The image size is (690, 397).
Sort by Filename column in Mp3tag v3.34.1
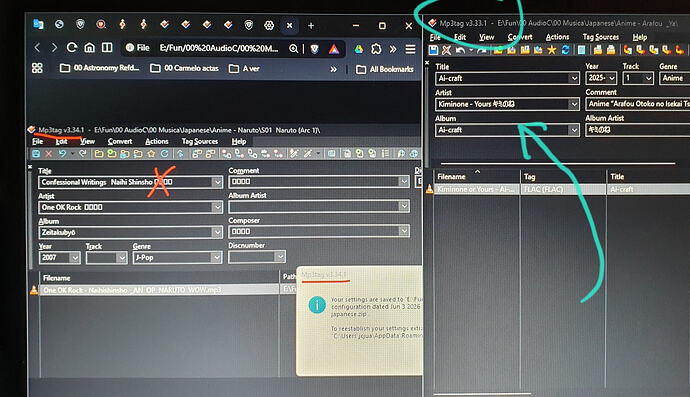[x=160, y=278]
